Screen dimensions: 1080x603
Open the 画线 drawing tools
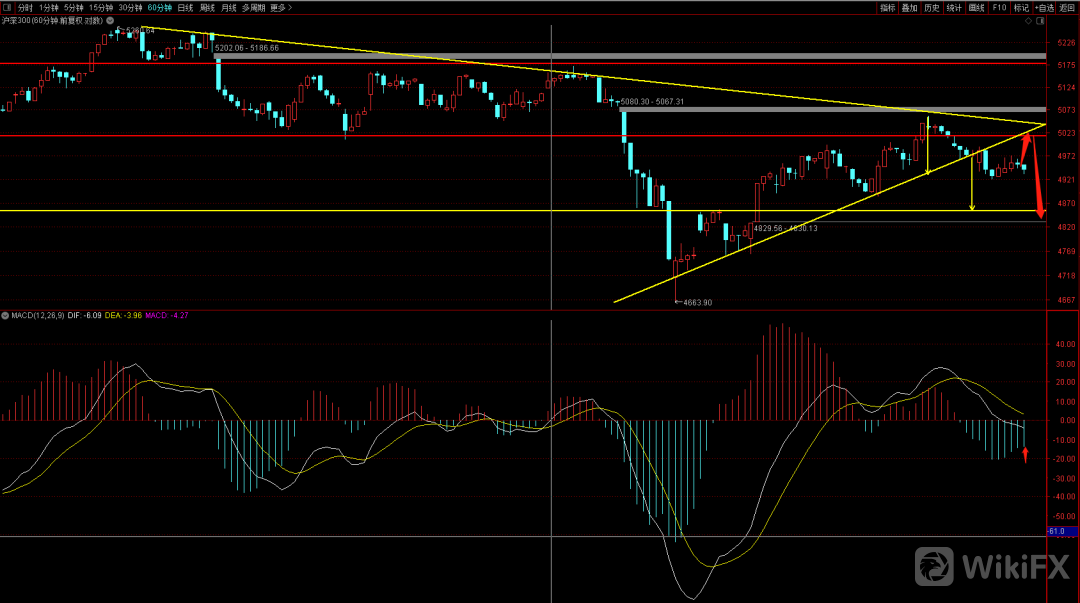tap(977, 7)
